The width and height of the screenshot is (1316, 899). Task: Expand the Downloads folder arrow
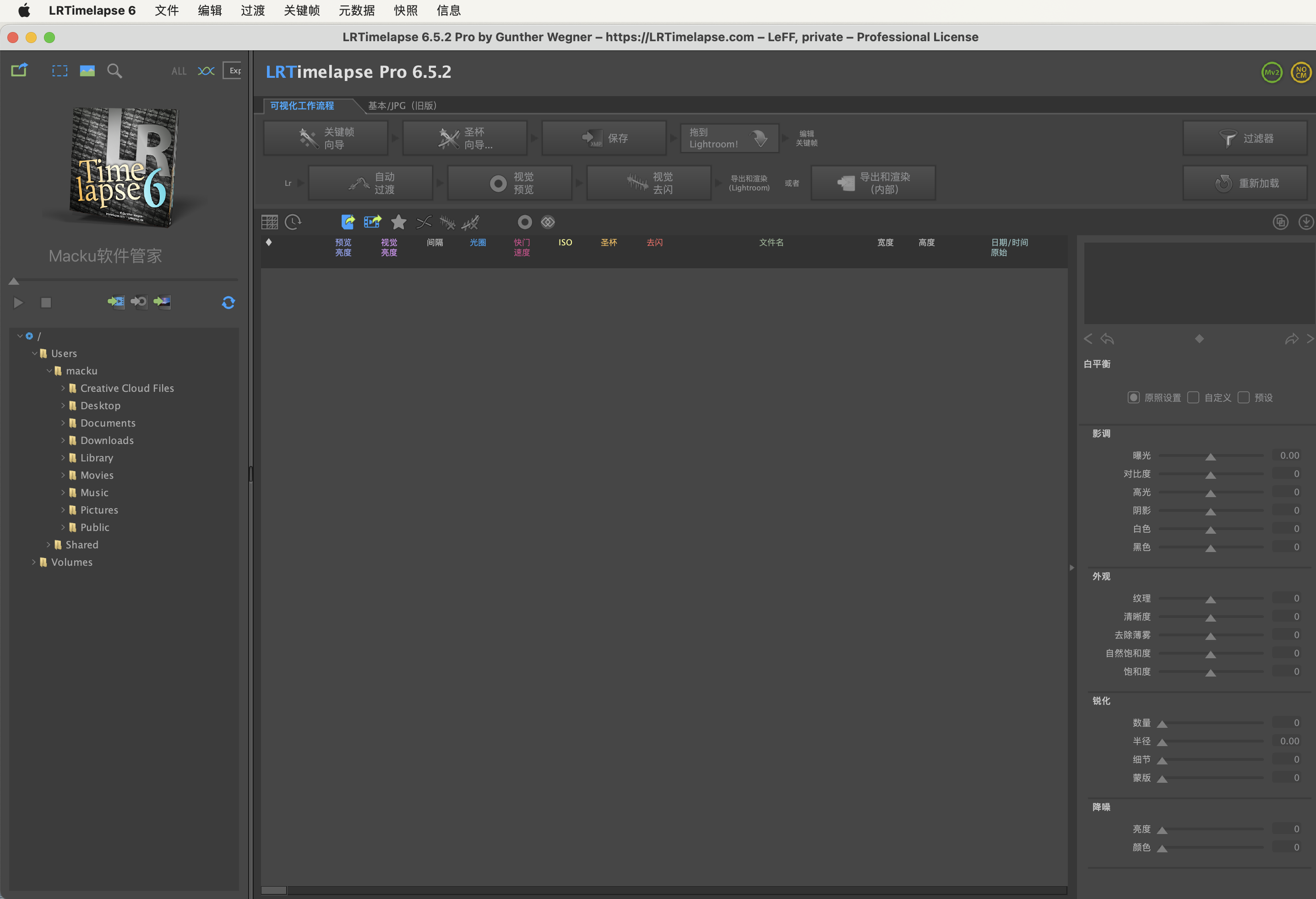coord(63,440)
